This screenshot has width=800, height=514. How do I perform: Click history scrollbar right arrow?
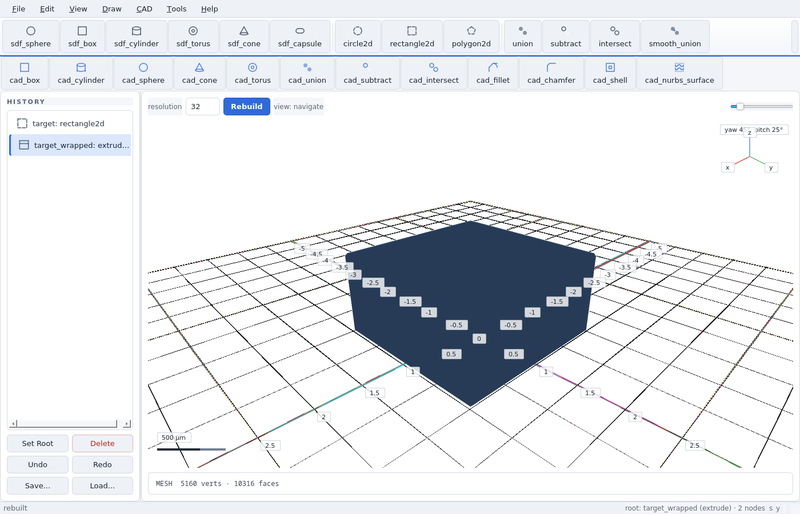click(127, 424)
